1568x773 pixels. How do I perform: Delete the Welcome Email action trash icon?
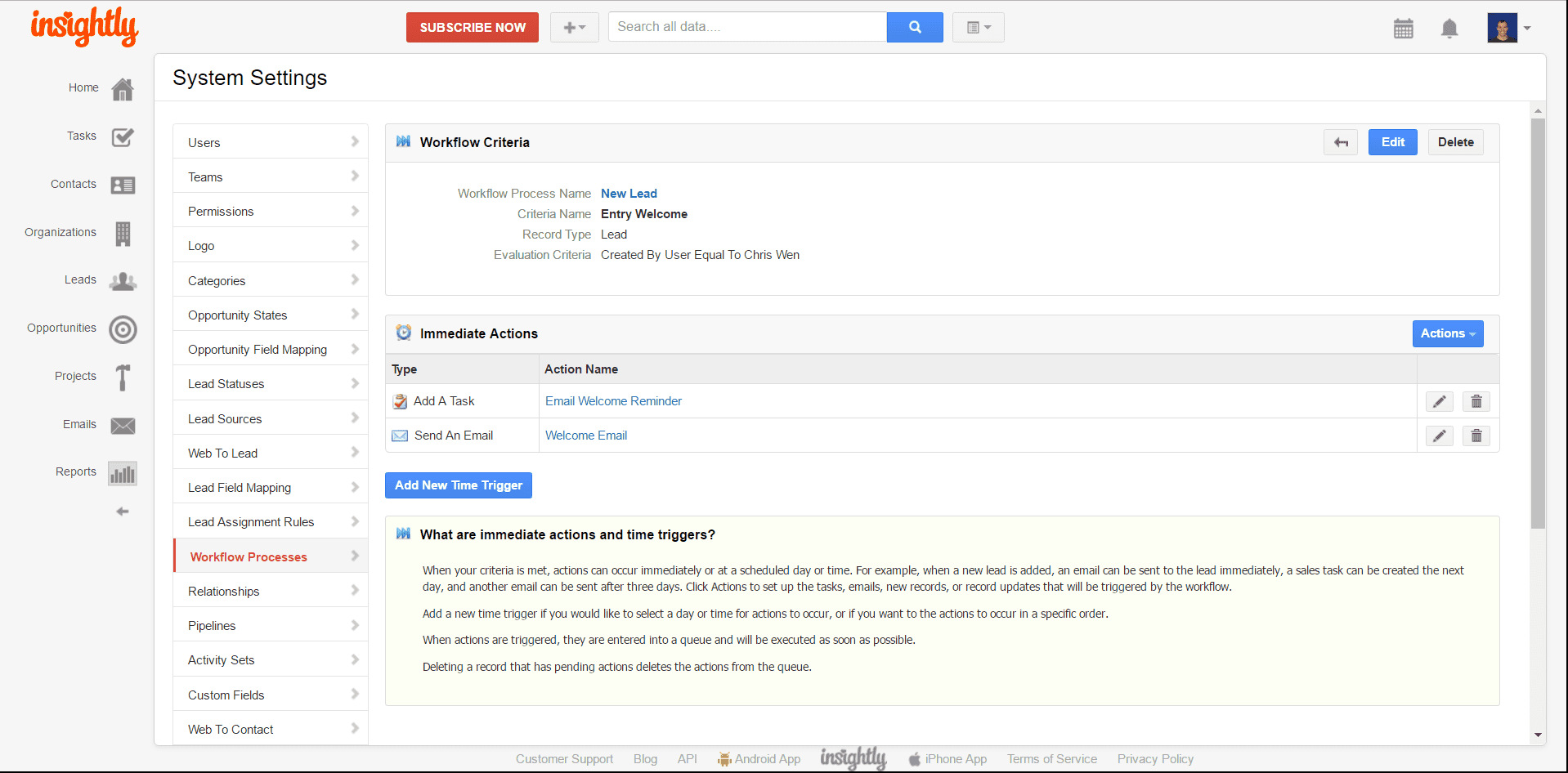tap(1476, 436)
